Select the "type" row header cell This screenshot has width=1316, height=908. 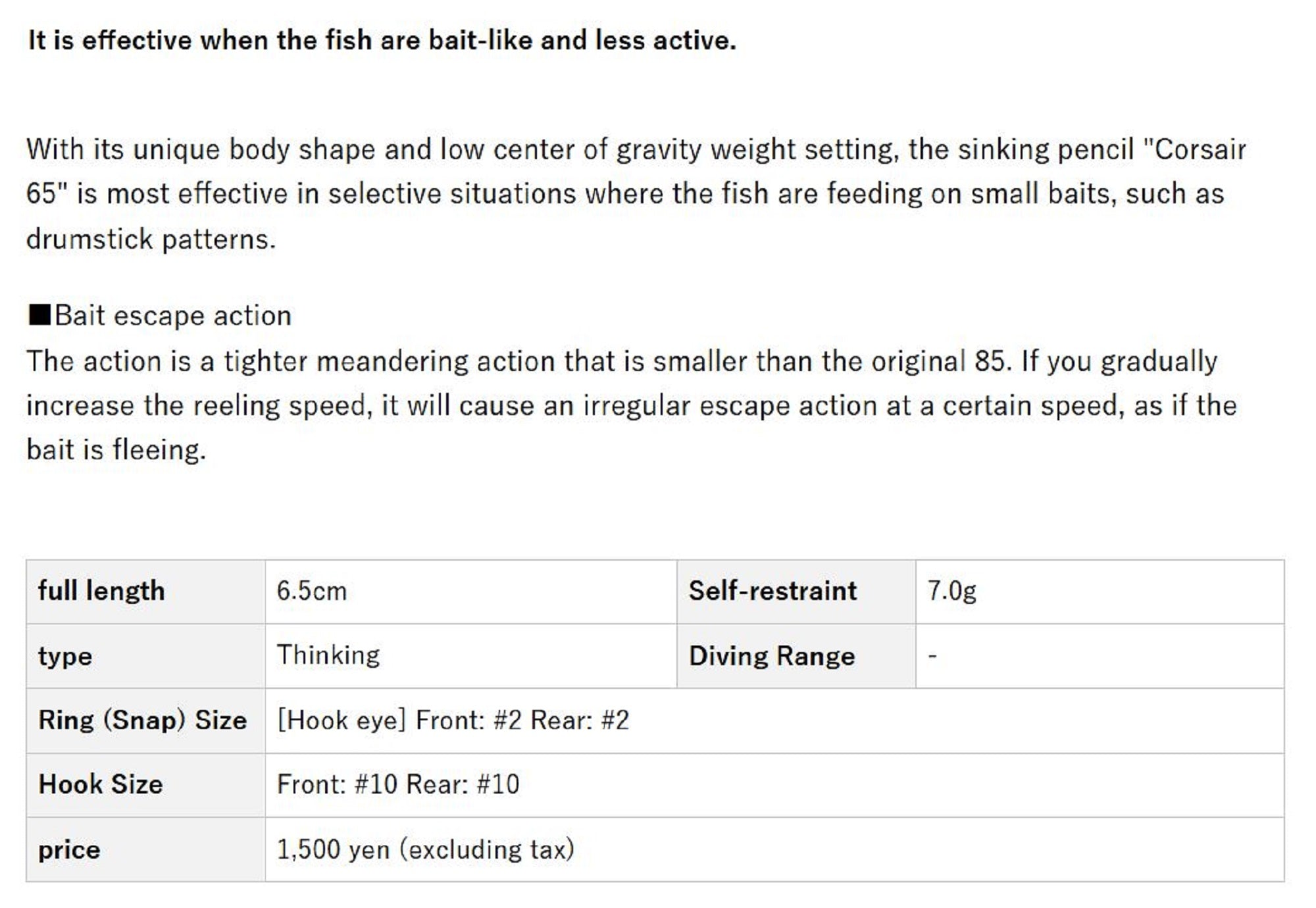(65, 656)
